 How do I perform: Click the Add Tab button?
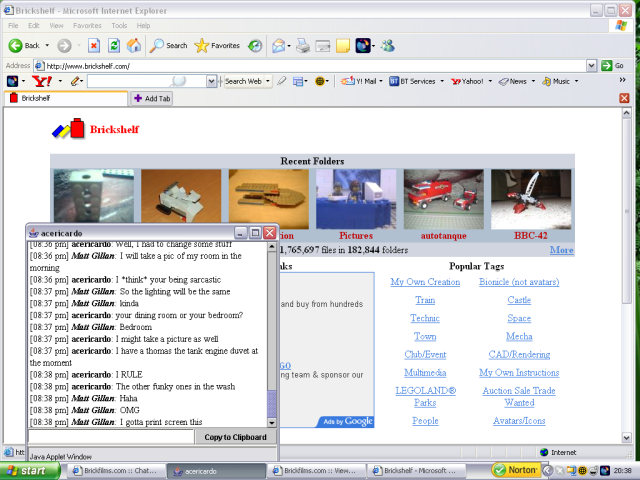(x=152, y=98)
